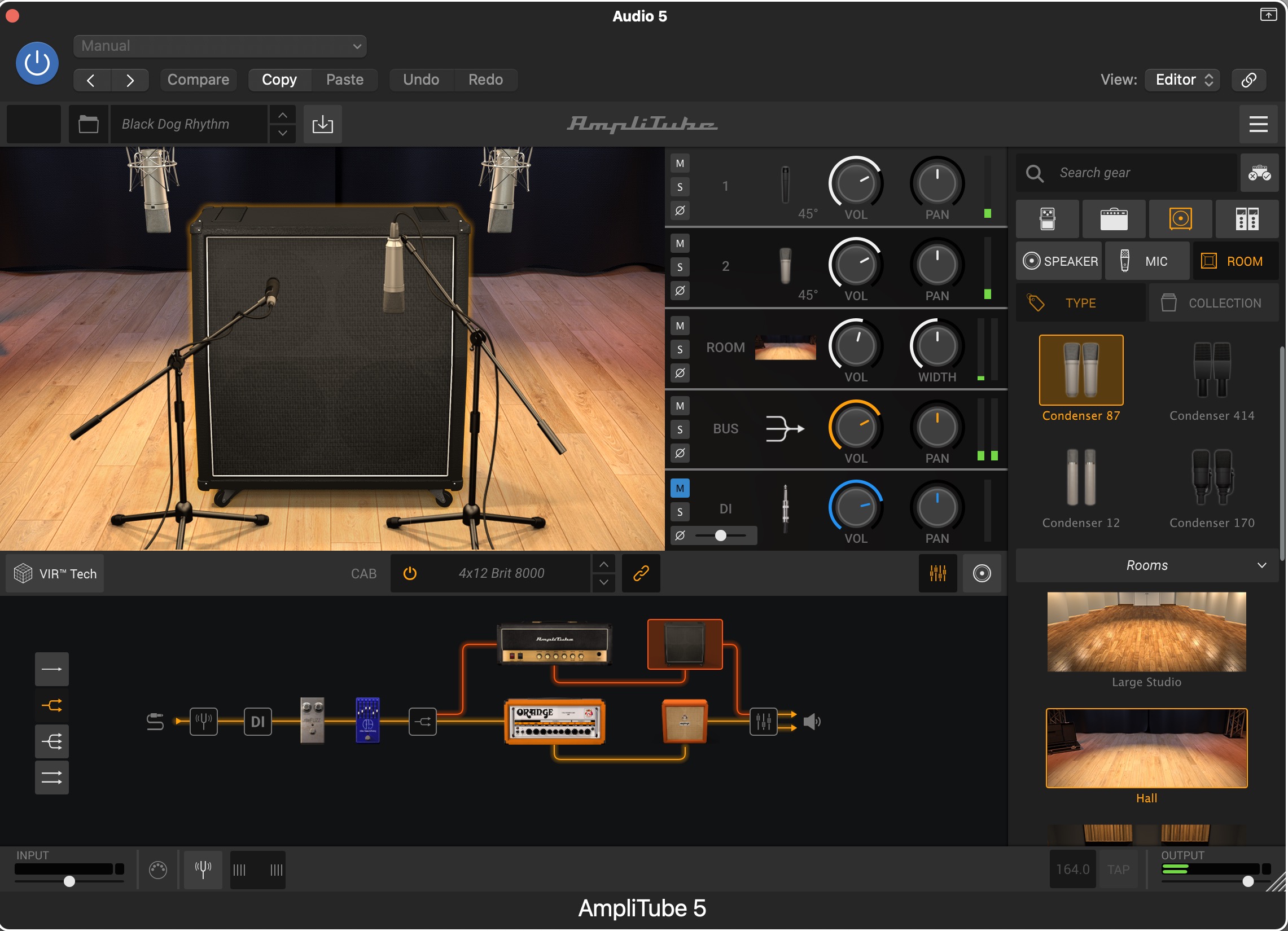
Task: Select the Large Studio room
Action: 1146,639
